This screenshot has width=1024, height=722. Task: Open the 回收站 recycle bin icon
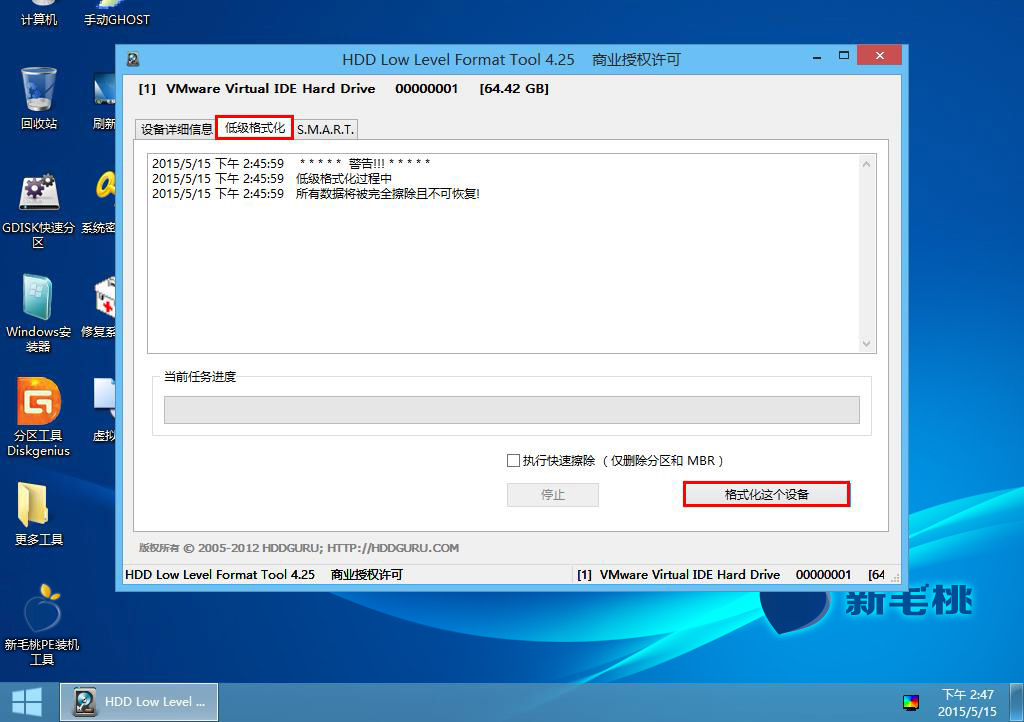point(39,98)
